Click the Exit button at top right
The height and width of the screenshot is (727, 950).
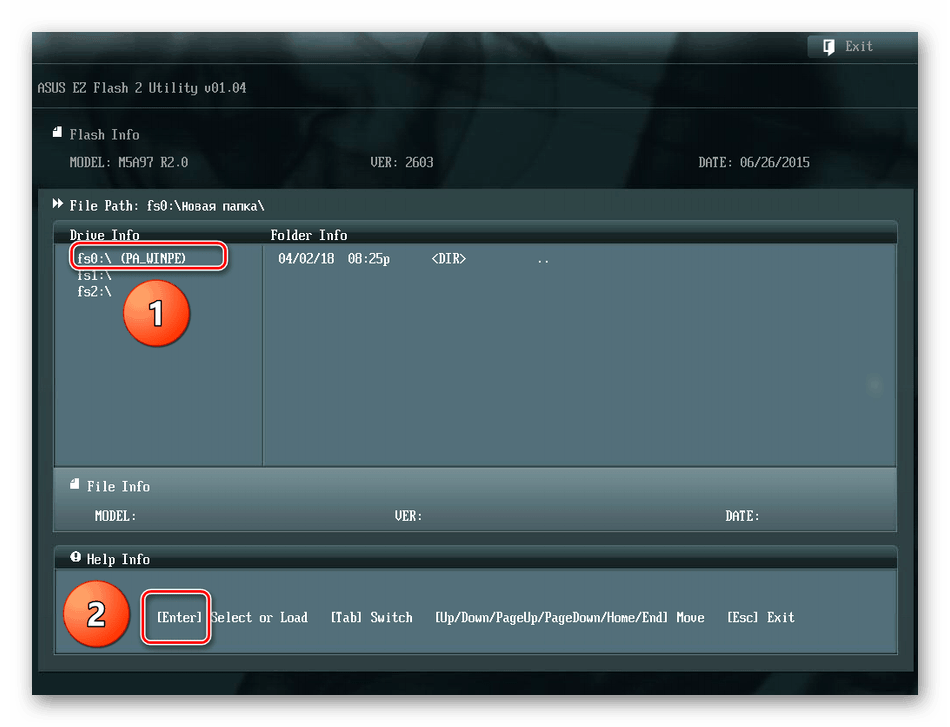coord(848,47)
